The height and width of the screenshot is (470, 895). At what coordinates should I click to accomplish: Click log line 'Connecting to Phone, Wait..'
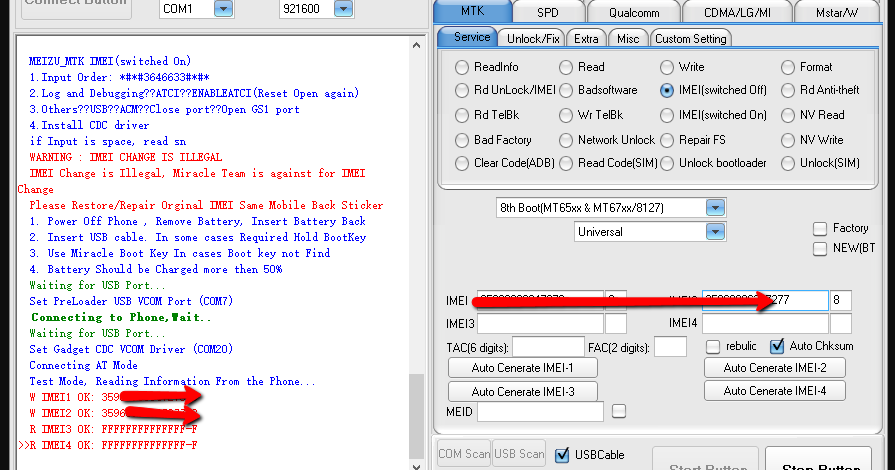coord(121,318)
